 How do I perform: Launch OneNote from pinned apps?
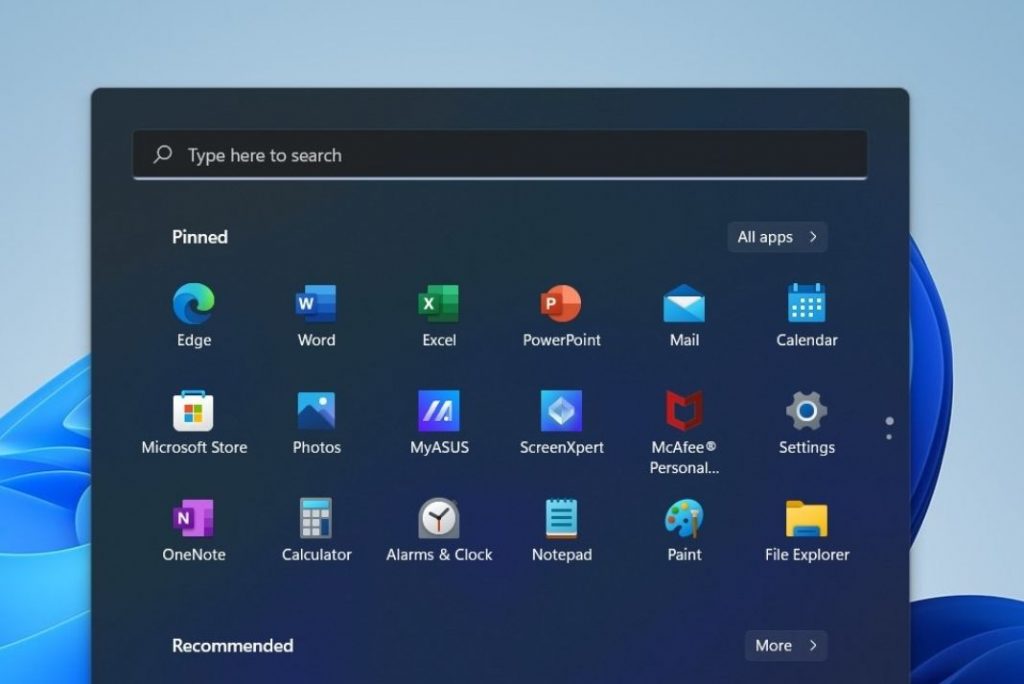pyautogui.click(x=194, y=518)
